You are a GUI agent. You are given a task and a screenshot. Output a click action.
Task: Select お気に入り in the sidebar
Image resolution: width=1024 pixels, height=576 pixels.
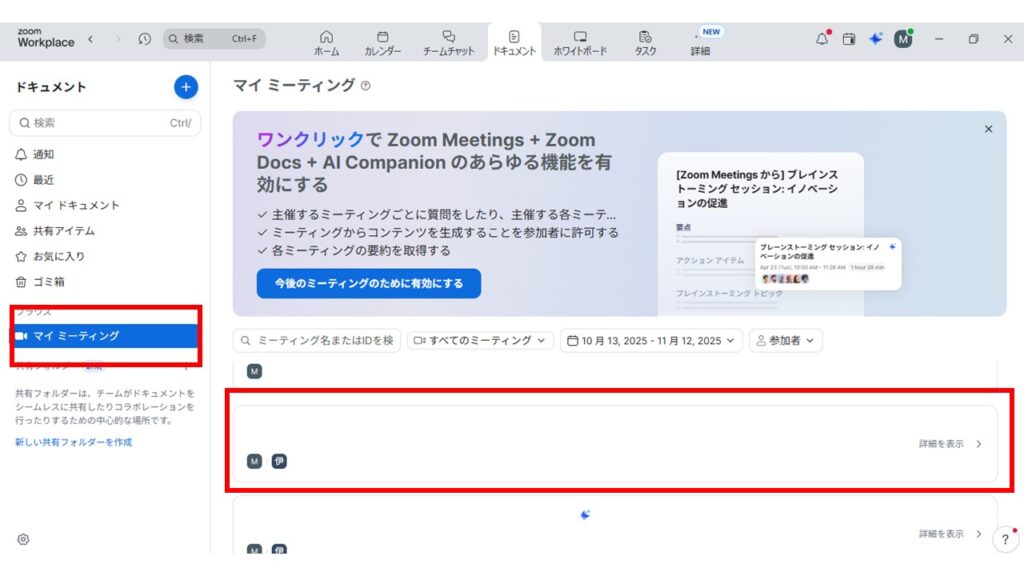[58, 256]
